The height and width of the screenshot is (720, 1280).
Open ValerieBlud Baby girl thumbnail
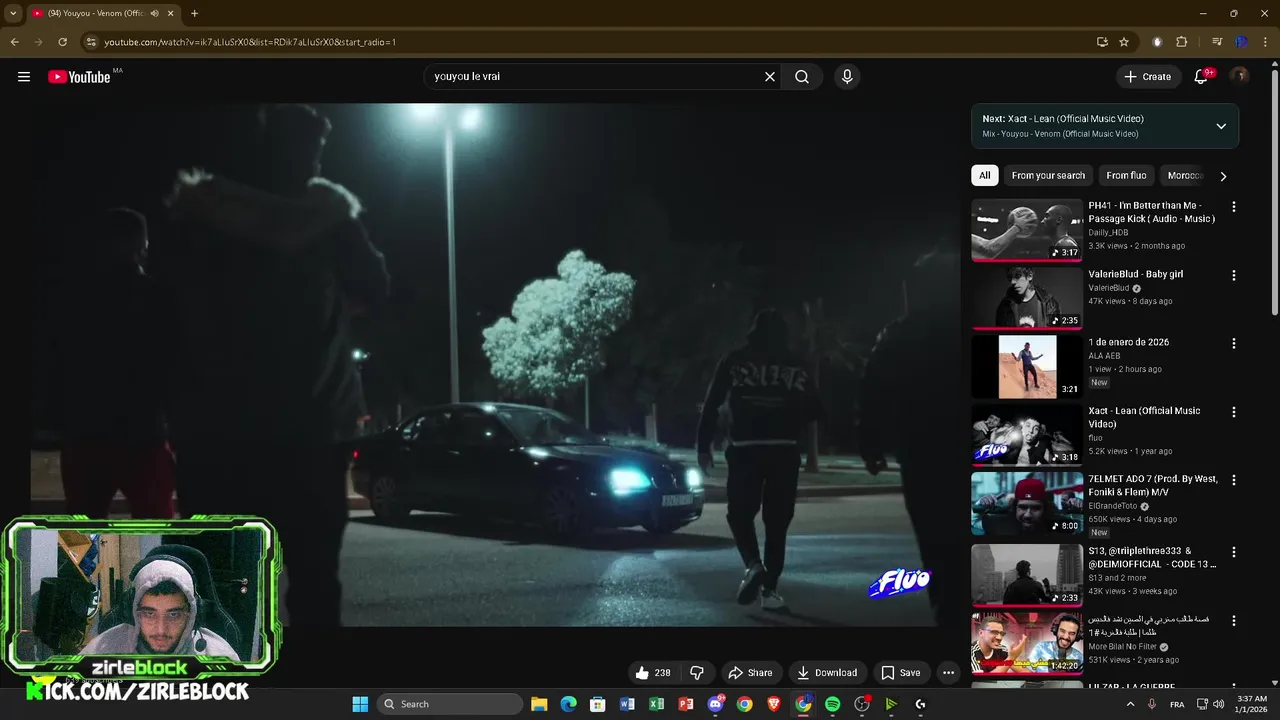(x=1027, y=298)
